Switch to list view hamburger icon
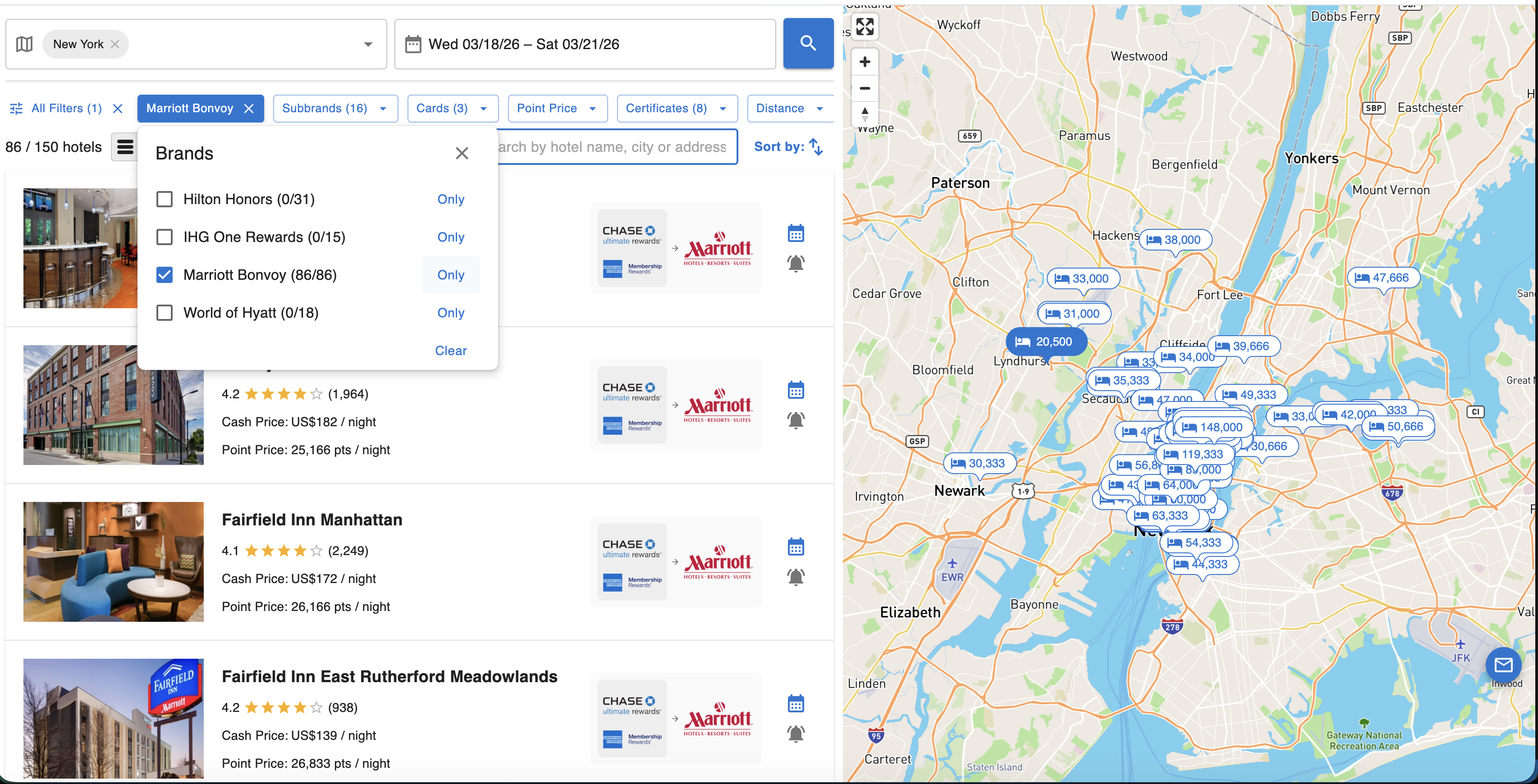1538x784 pixels. [x=125, y=147]
